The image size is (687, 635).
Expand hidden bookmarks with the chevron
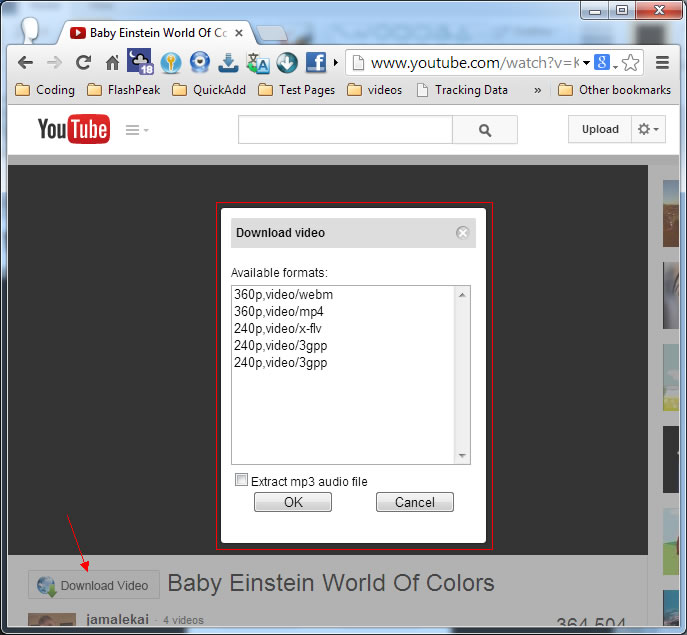point(538,90)
